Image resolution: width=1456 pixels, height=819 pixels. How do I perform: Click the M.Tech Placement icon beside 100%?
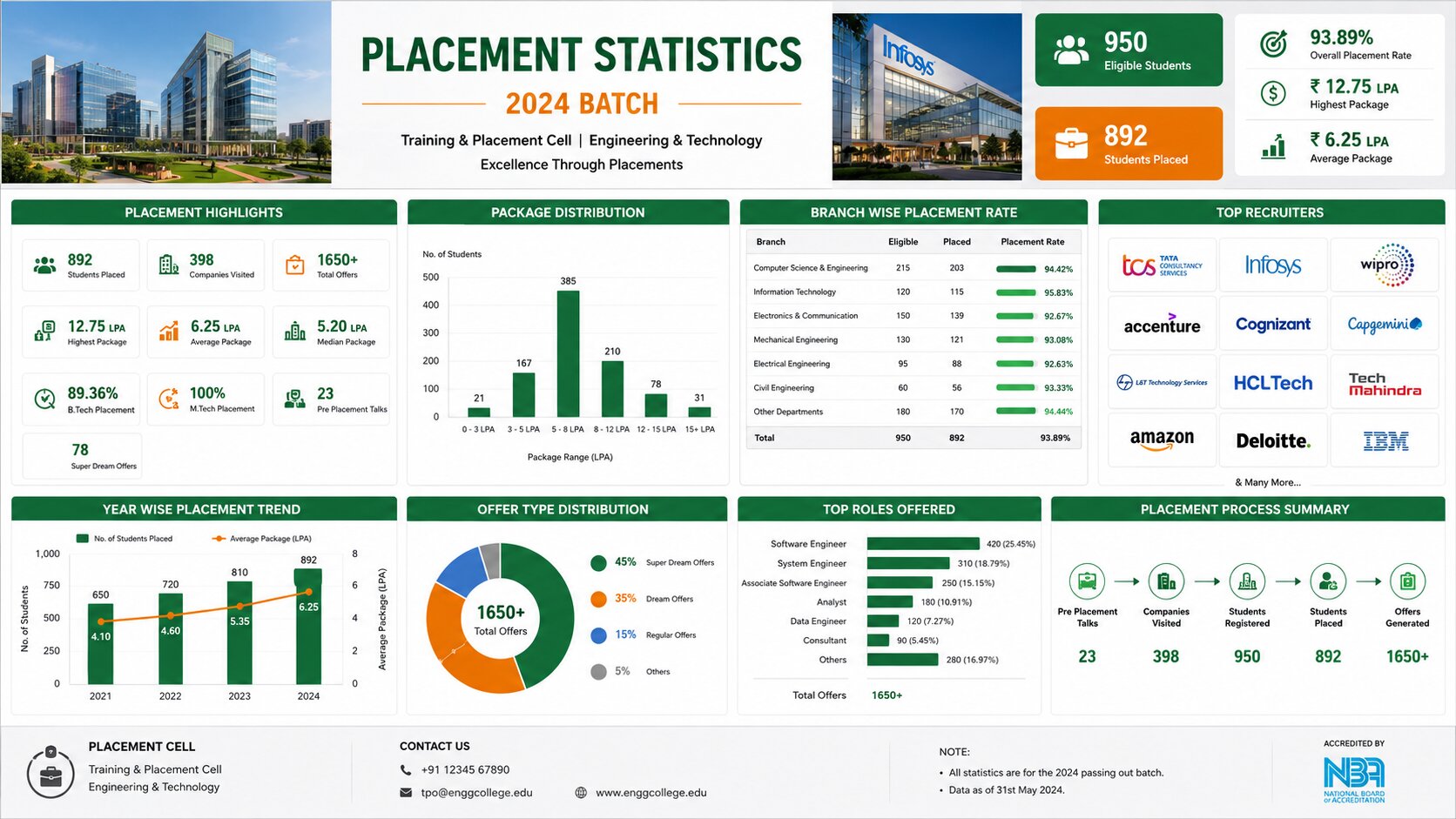pyautogui.click(x=169, y=399)
